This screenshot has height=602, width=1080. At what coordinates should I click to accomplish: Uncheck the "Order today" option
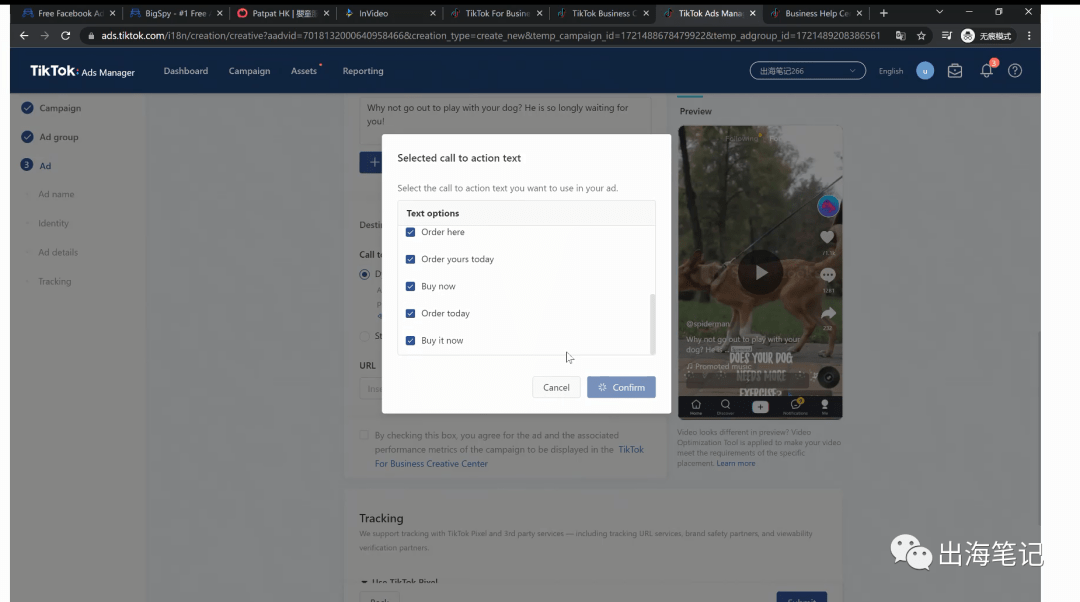(x=411, y=313)
